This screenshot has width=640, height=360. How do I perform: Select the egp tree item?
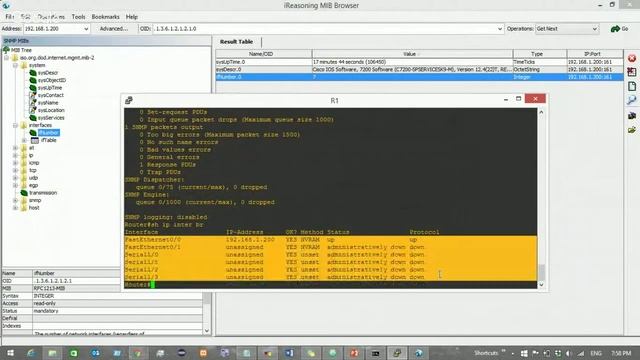(x=33, y=185)
